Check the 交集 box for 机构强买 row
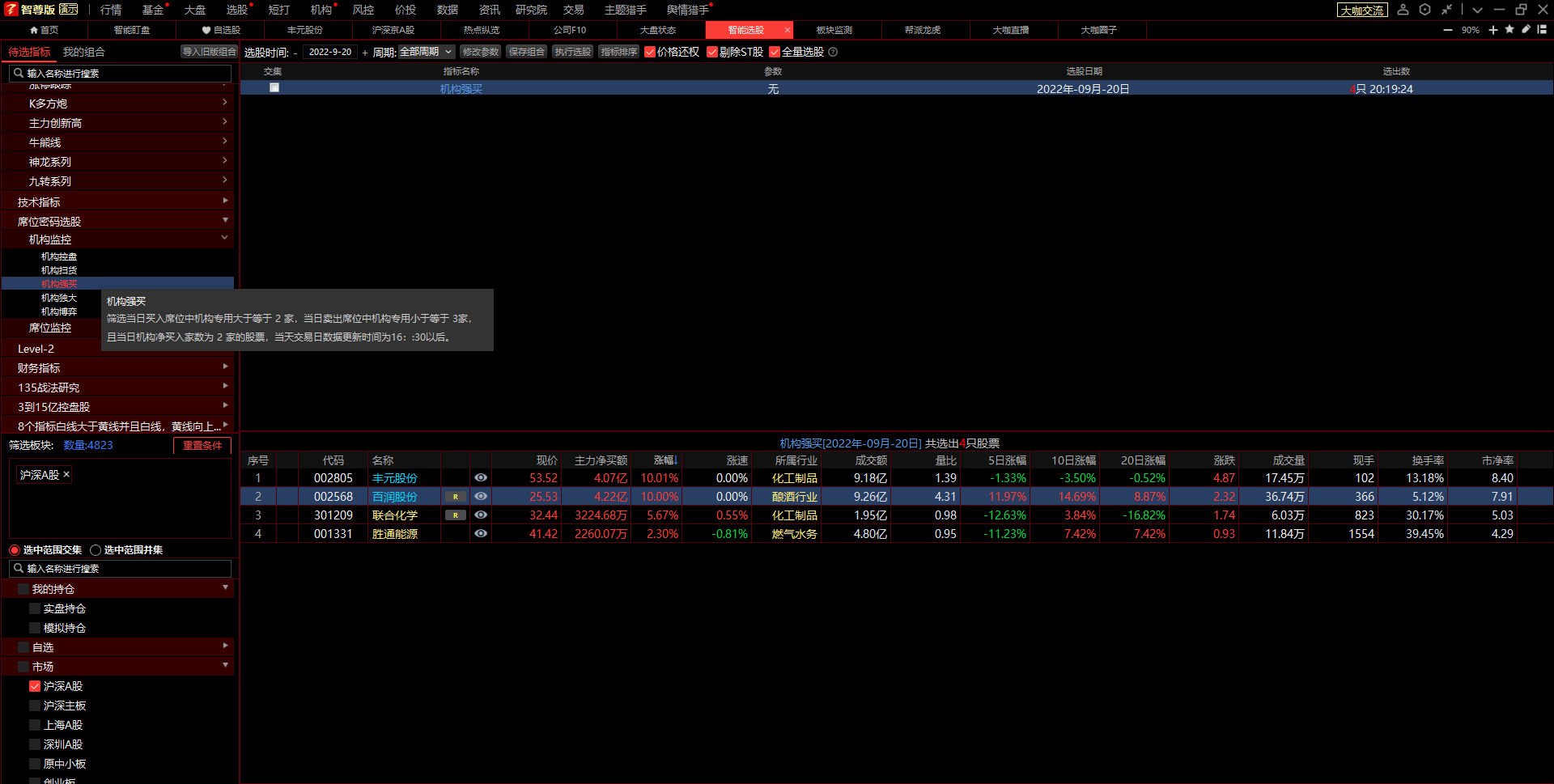Viewport: 1554px width, 784px height. [x=274, y=87]
